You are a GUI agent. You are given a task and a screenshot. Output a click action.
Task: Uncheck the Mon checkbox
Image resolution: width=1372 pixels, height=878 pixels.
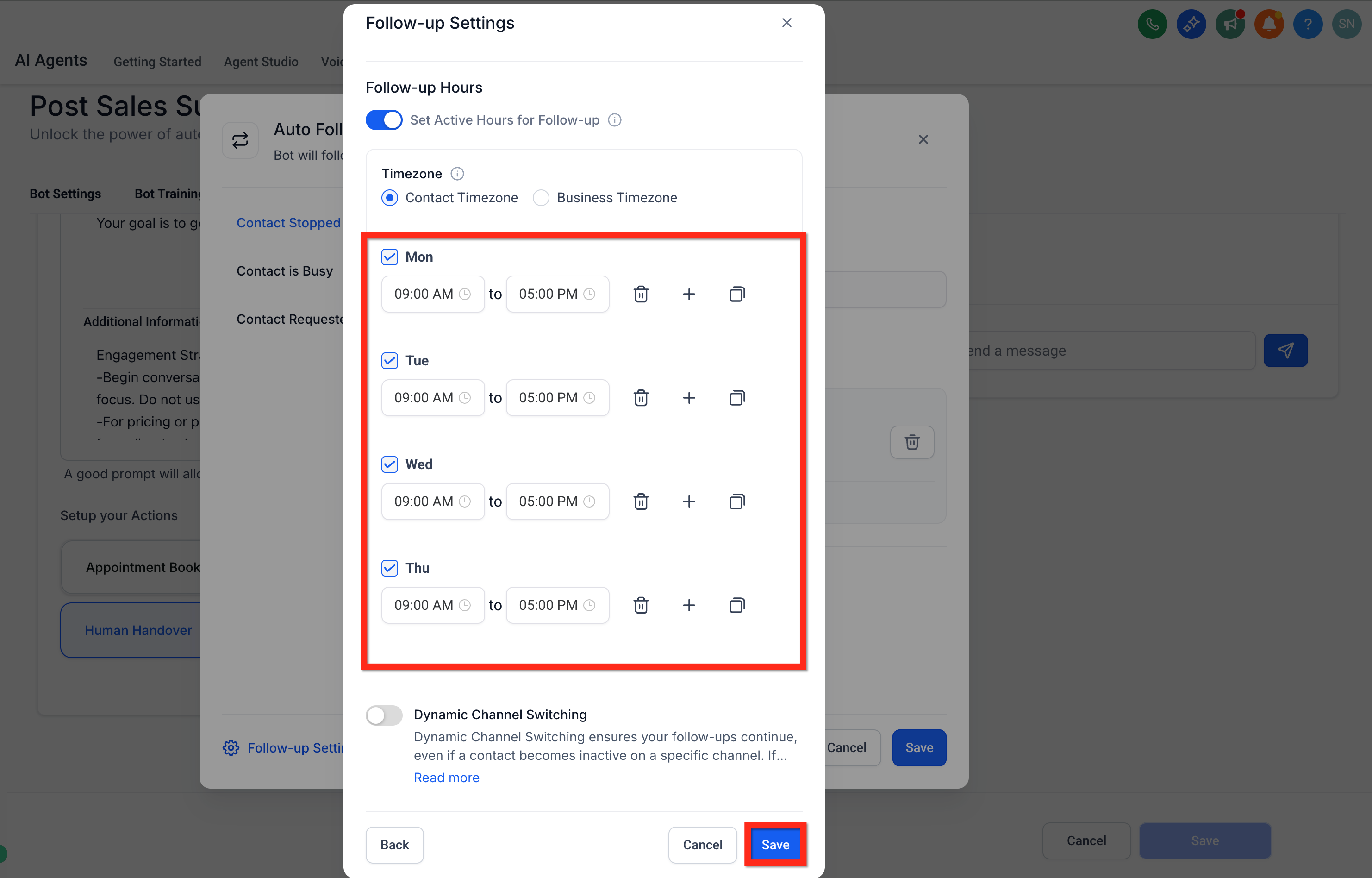(x=390, y=257)
